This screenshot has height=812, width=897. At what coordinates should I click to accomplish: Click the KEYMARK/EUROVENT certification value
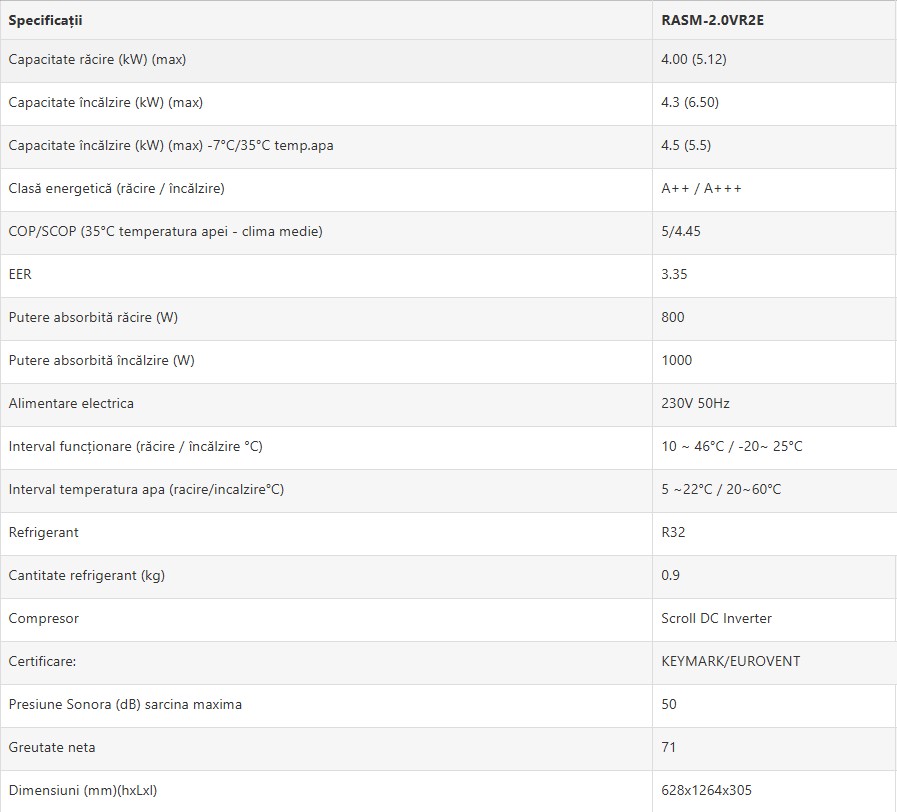click(730, 661)
